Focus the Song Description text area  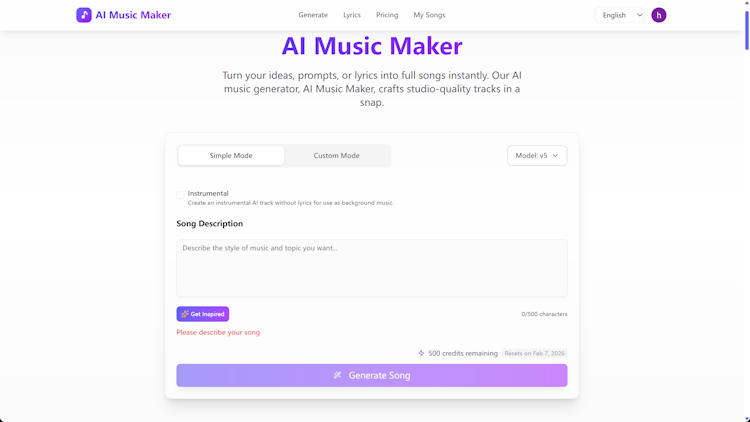[372, 268]
